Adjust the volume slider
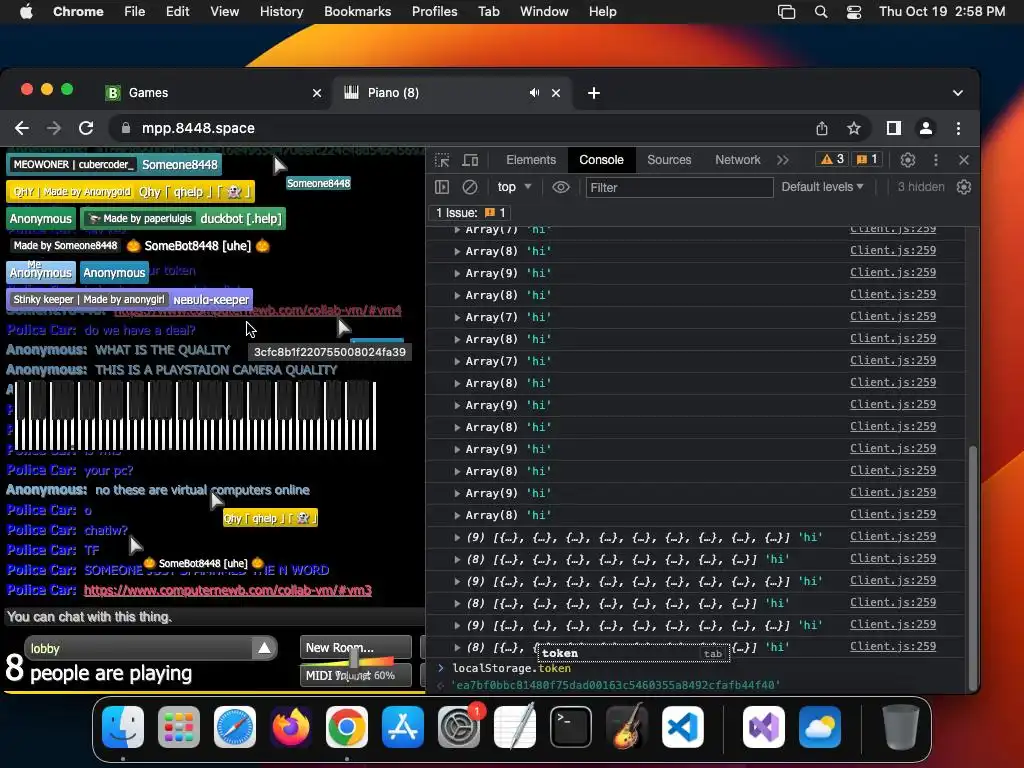 [x=355, y=658]
